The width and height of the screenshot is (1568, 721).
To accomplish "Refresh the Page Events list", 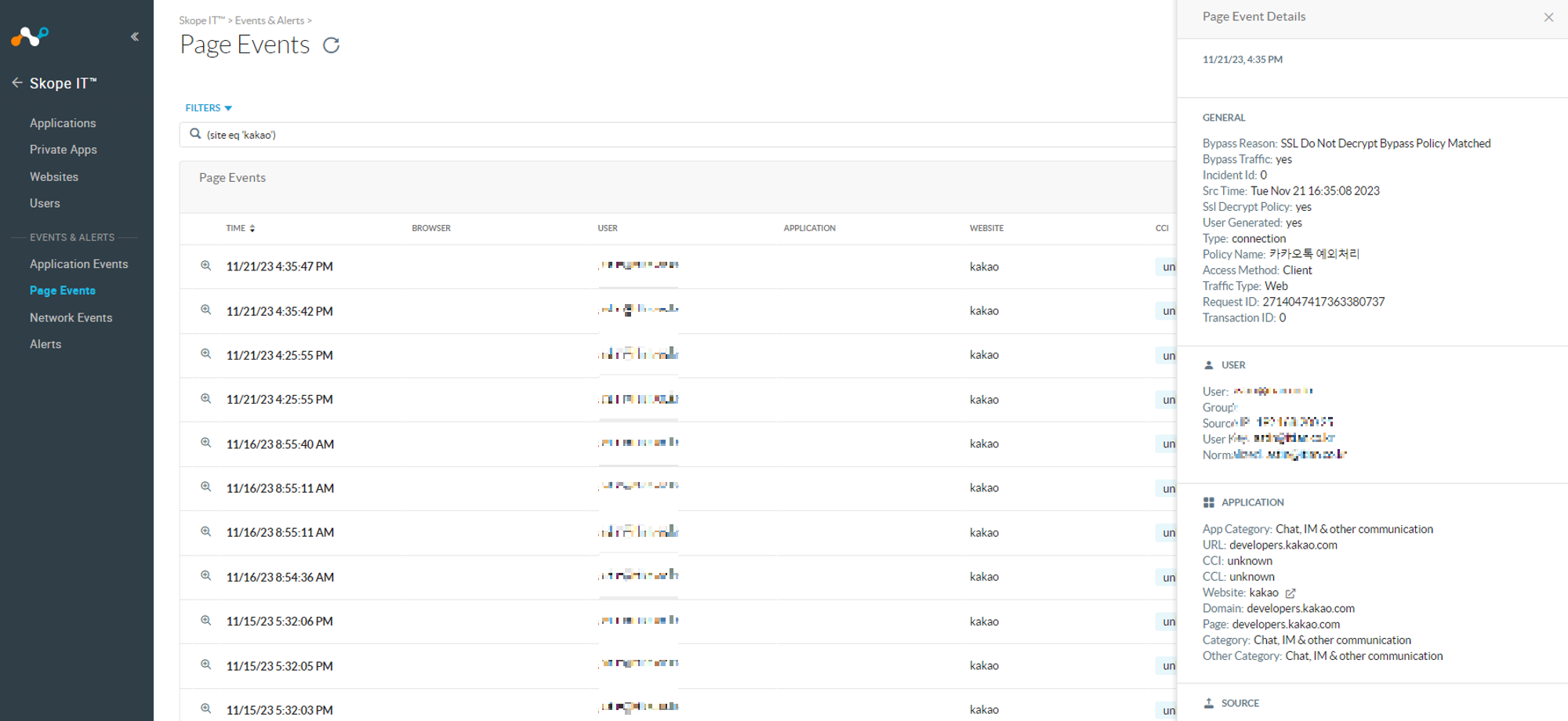I will 332,45.
